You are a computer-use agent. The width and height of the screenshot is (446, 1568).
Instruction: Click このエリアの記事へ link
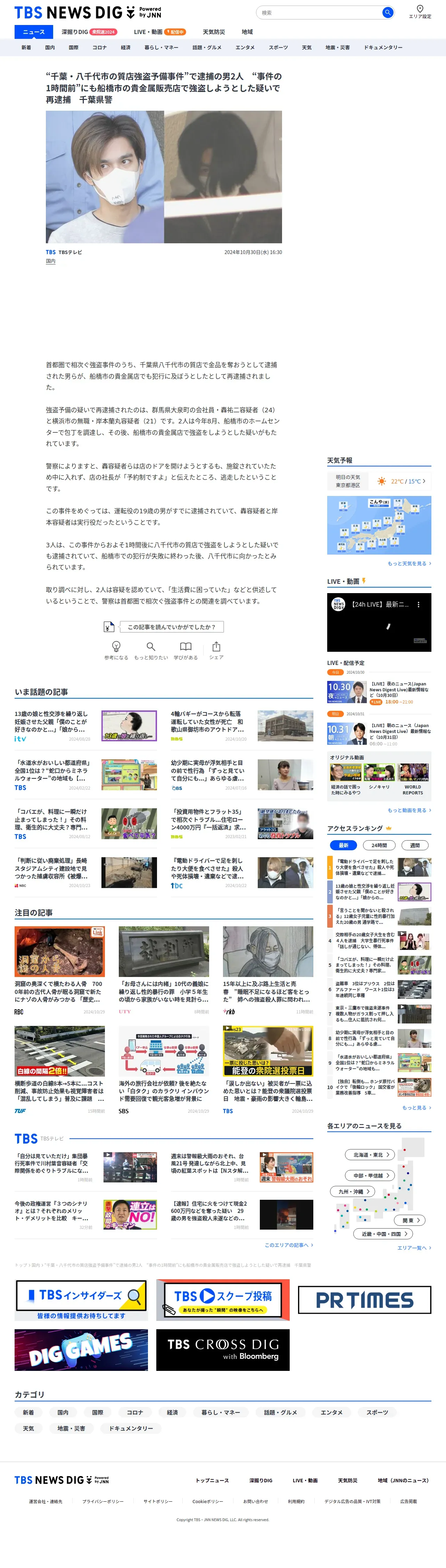pos(289,1245)
